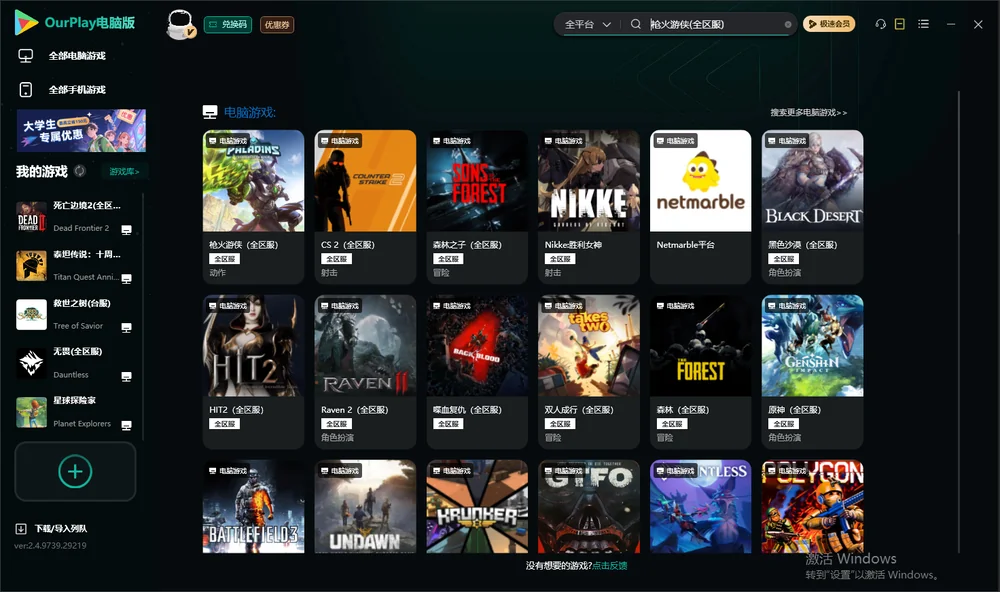Open the 双人成行 It Takes Two card

point(589,372)
